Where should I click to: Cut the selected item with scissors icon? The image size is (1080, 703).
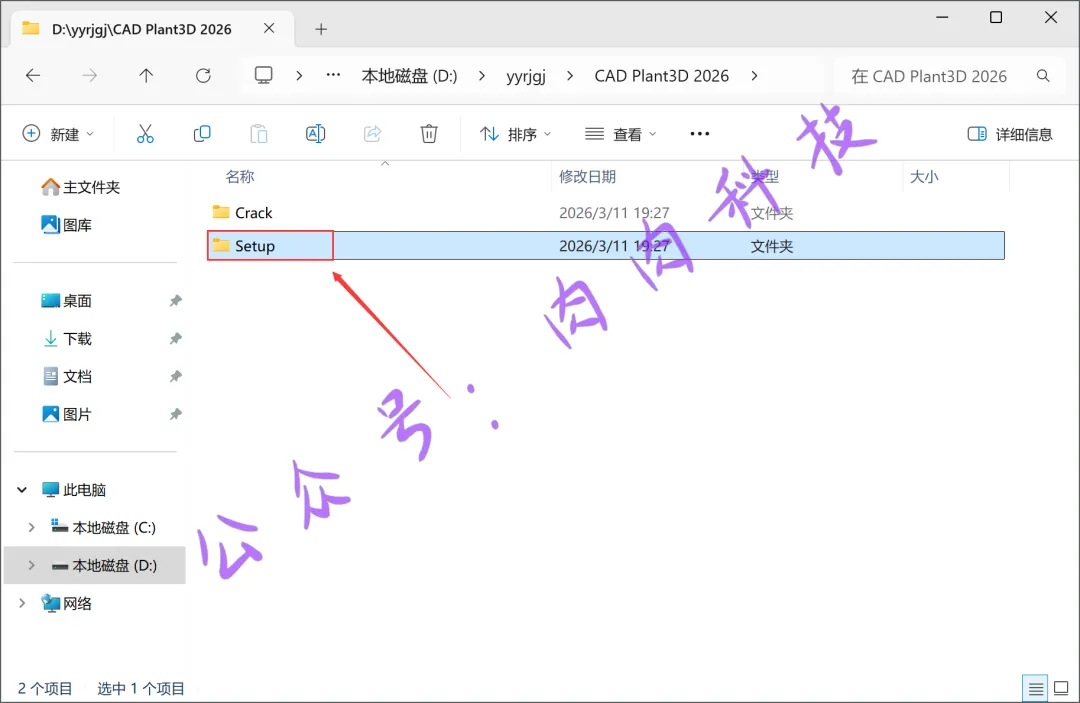pos(145,134)
